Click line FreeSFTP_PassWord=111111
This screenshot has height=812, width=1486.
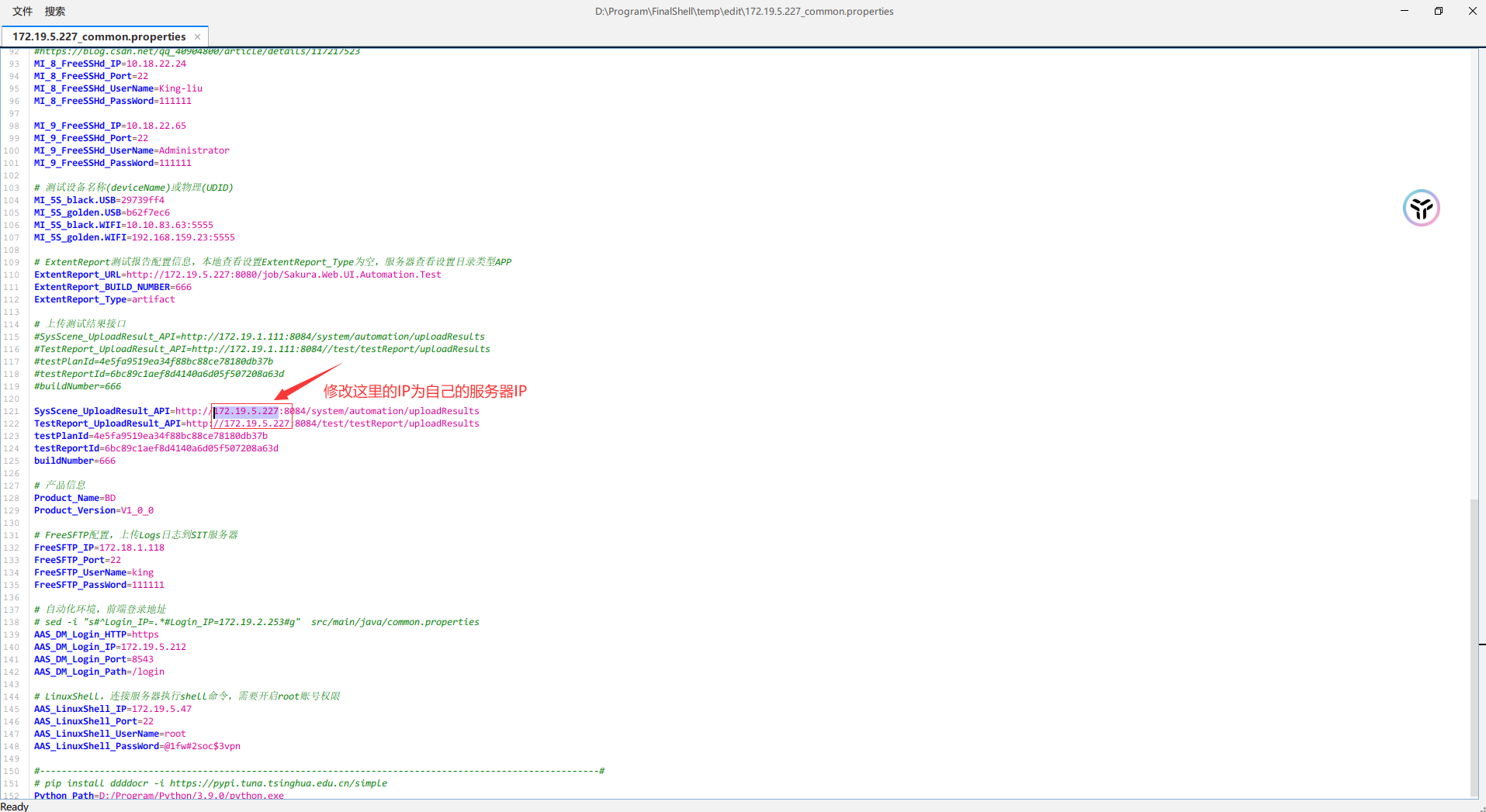click(99, 585)
